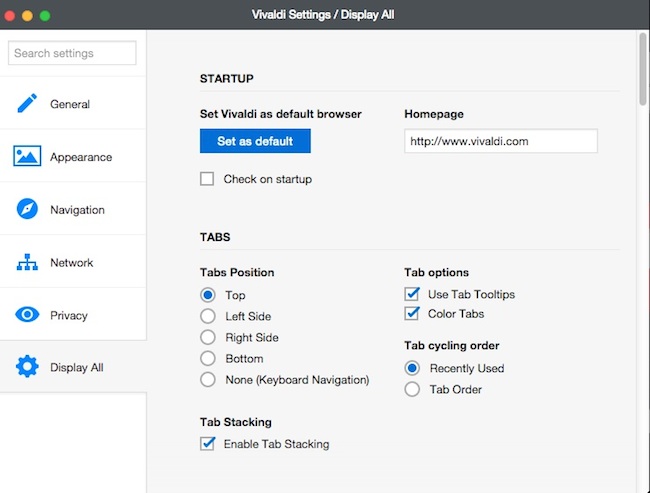Toggle Use Tab Tooltips checkbox
The image size is (650, 493).
point(412,294)
